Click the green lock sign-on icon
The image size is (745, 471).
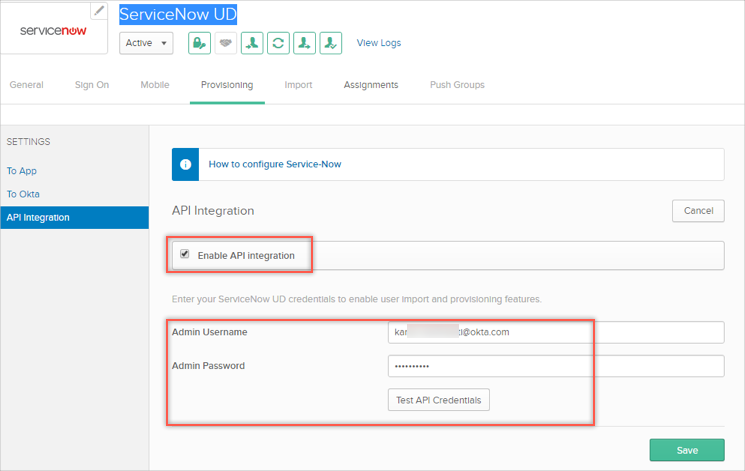[200, 43]
